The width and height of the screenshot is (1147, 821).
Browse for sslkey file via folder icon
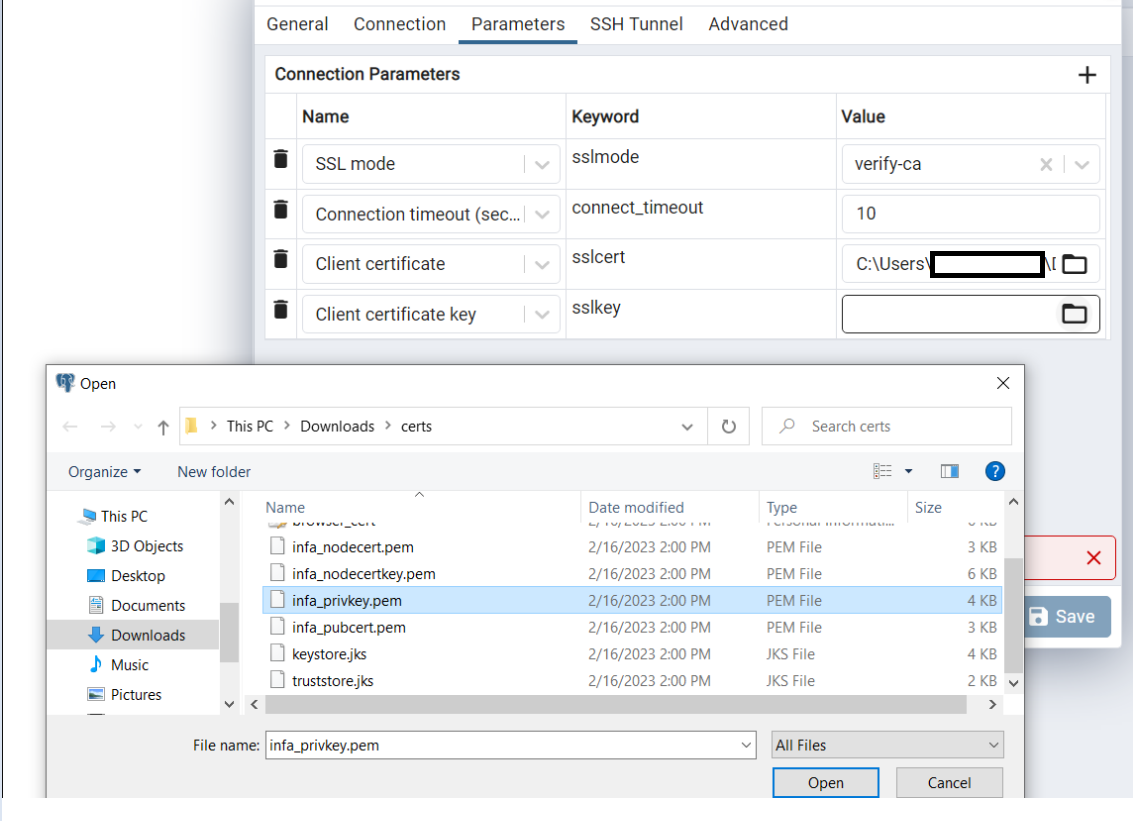pyautogui.click(x=1074, y=314)
